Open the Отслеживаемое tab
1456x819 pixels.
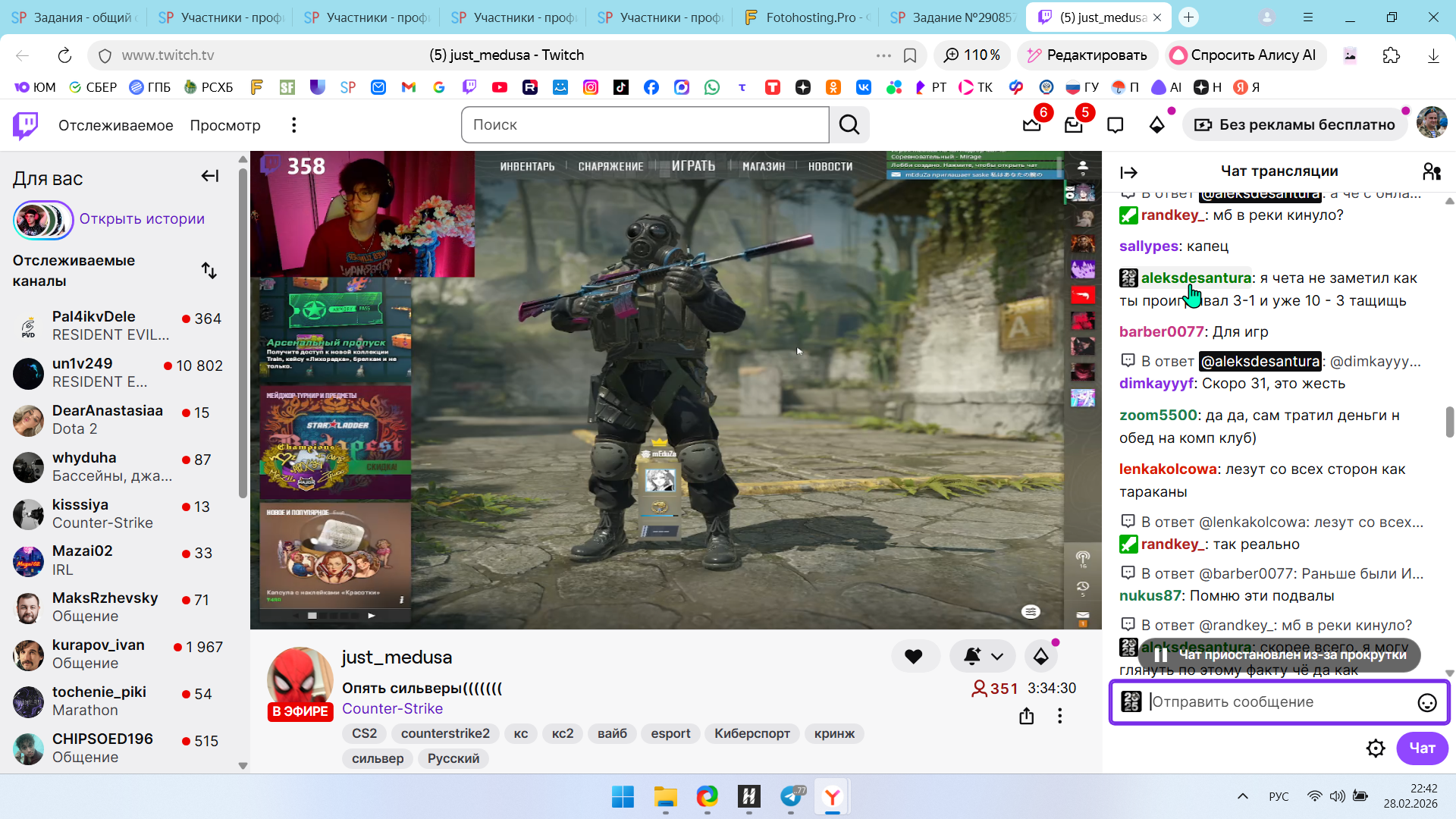point(115,125)
